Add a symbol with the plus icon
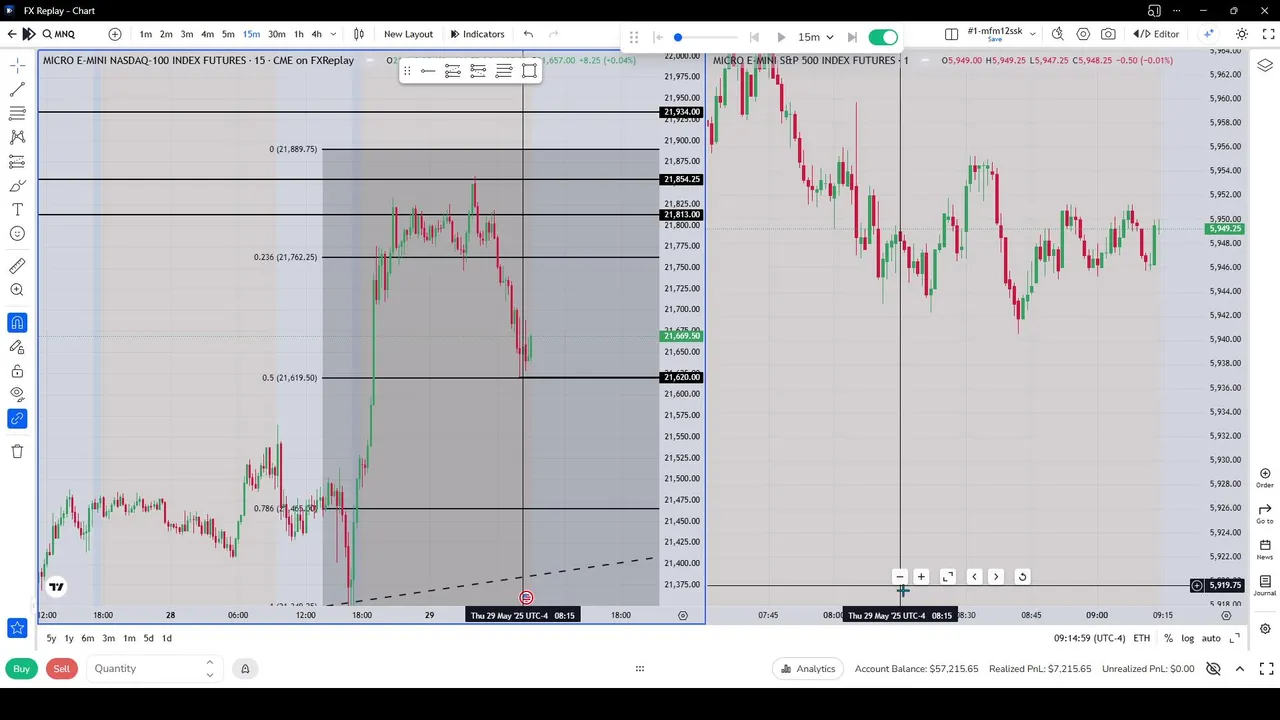1280x720 pixels. pos(115,34)
